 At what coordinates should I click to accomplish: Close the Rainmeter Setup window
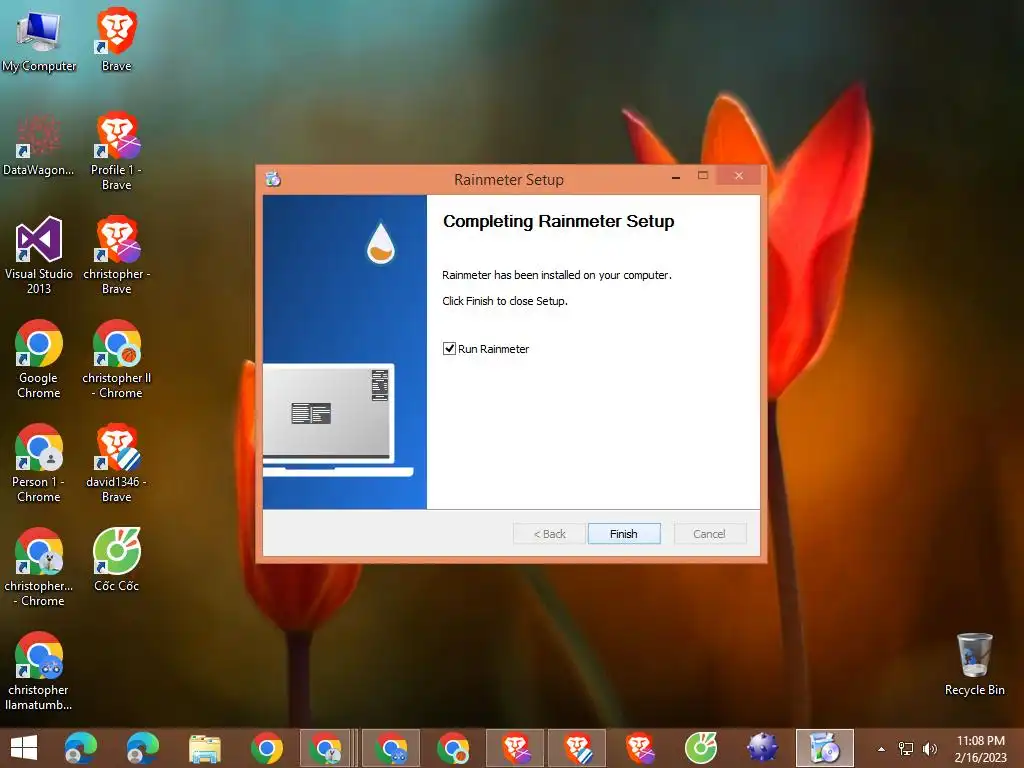[x=739, y=176]
